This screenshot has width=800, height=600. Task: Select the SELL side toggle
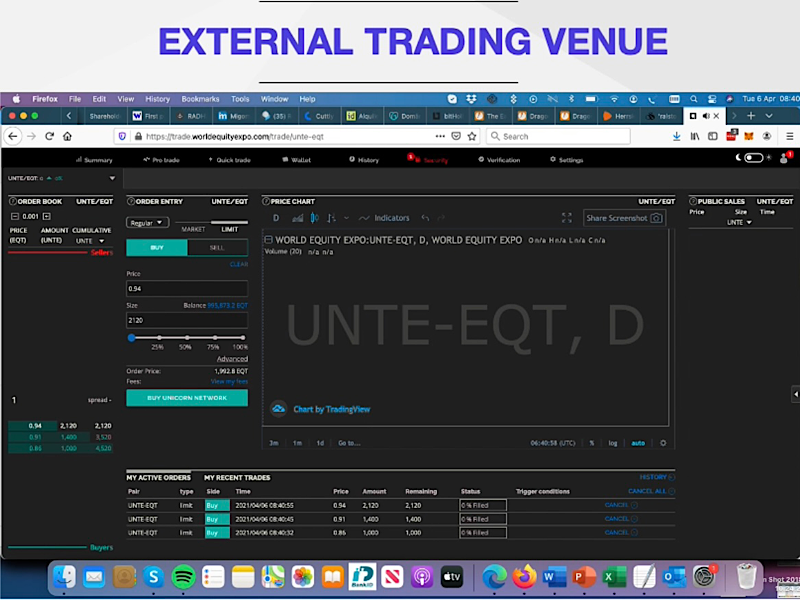point(217,247)
